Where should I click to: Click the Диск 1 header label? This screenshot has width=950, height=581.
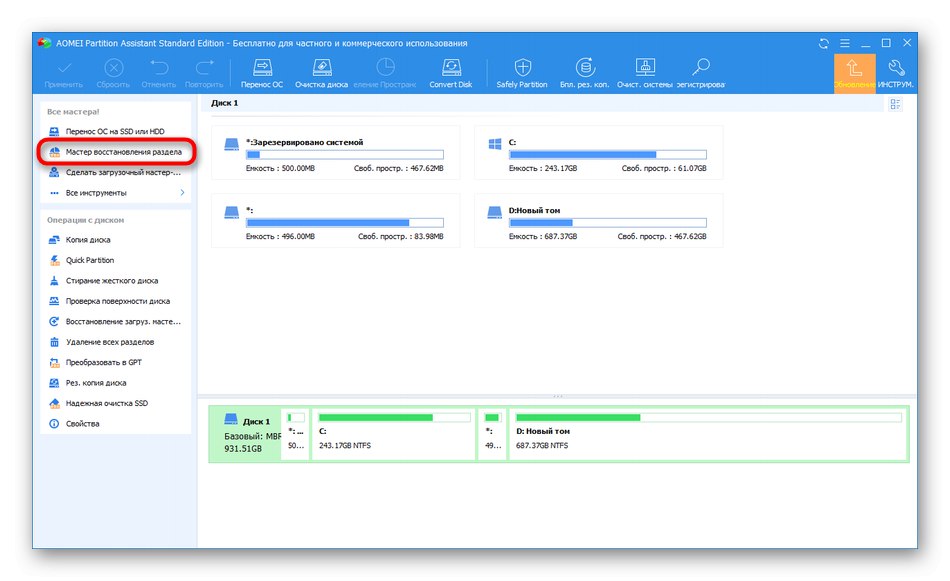point(224,104)
